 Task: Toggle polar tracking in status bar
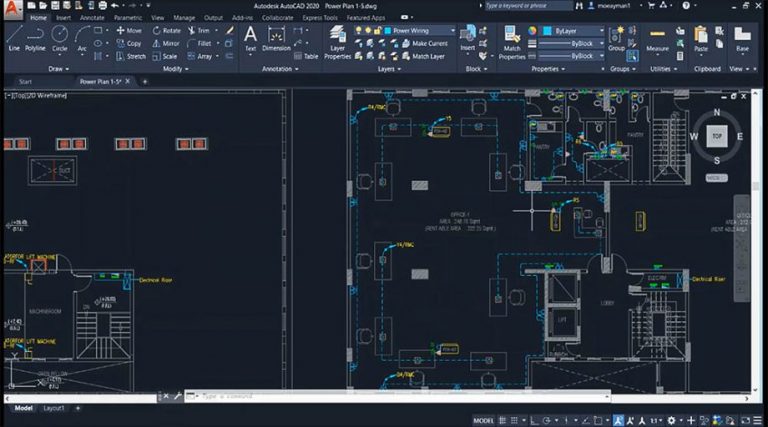[547, 420]
